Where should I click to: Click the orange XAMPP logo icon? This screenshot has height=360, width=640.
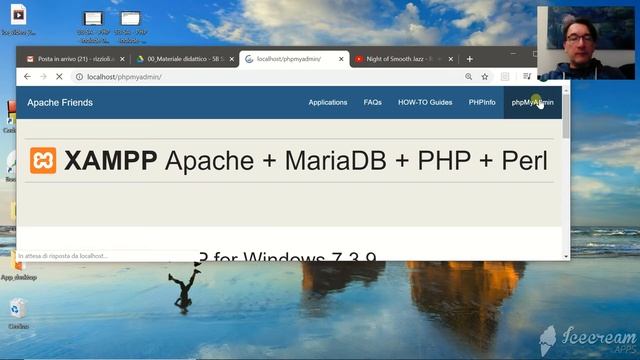[43, 160]
